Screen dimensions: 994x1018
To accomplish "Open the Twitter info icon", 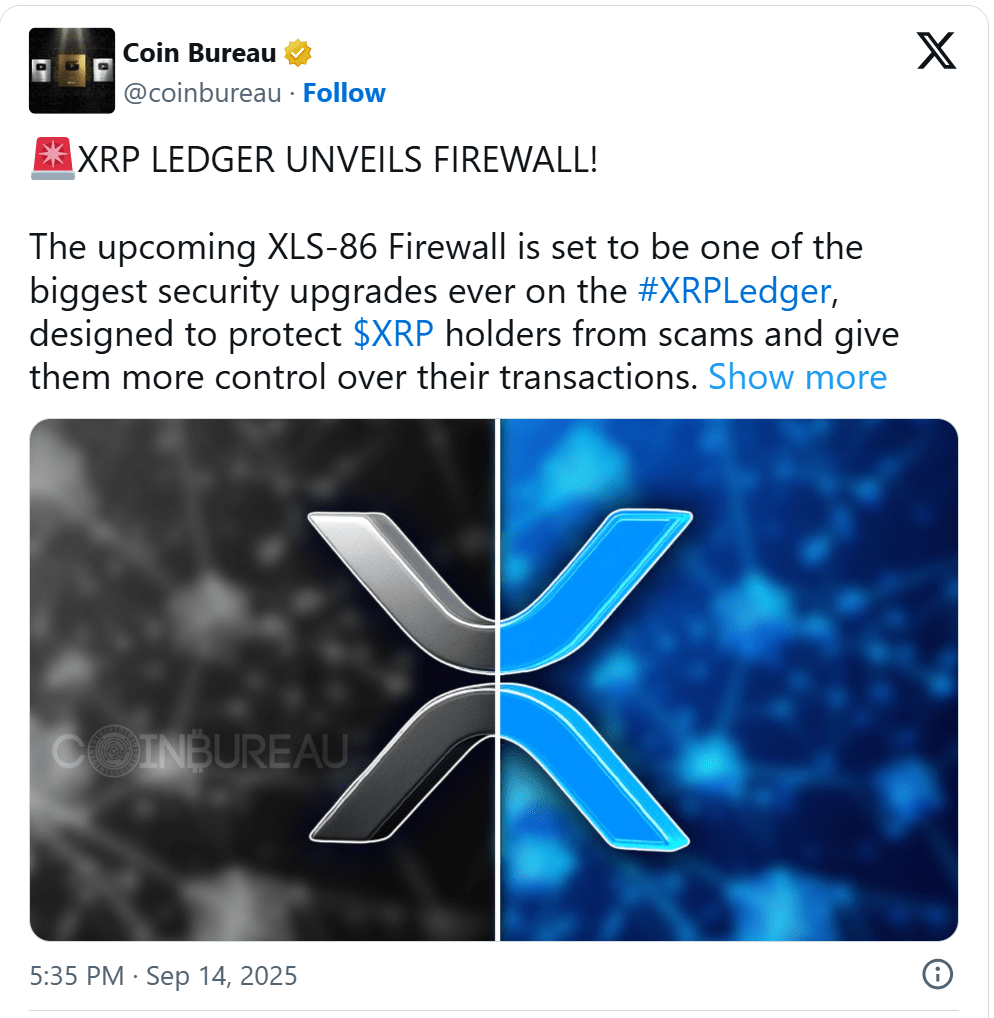I will coord(937,975).
